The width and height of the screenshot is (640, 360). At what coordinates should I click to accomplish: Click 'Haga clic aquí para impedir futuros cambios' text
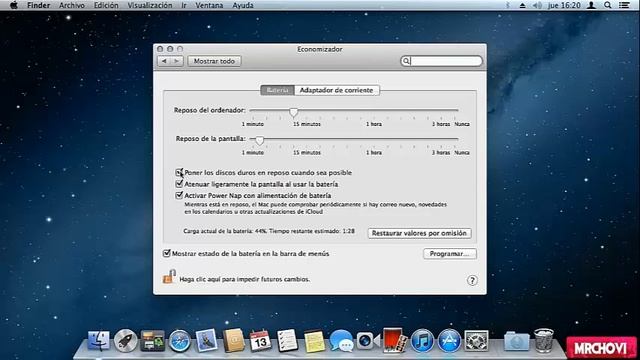point(245,279)
